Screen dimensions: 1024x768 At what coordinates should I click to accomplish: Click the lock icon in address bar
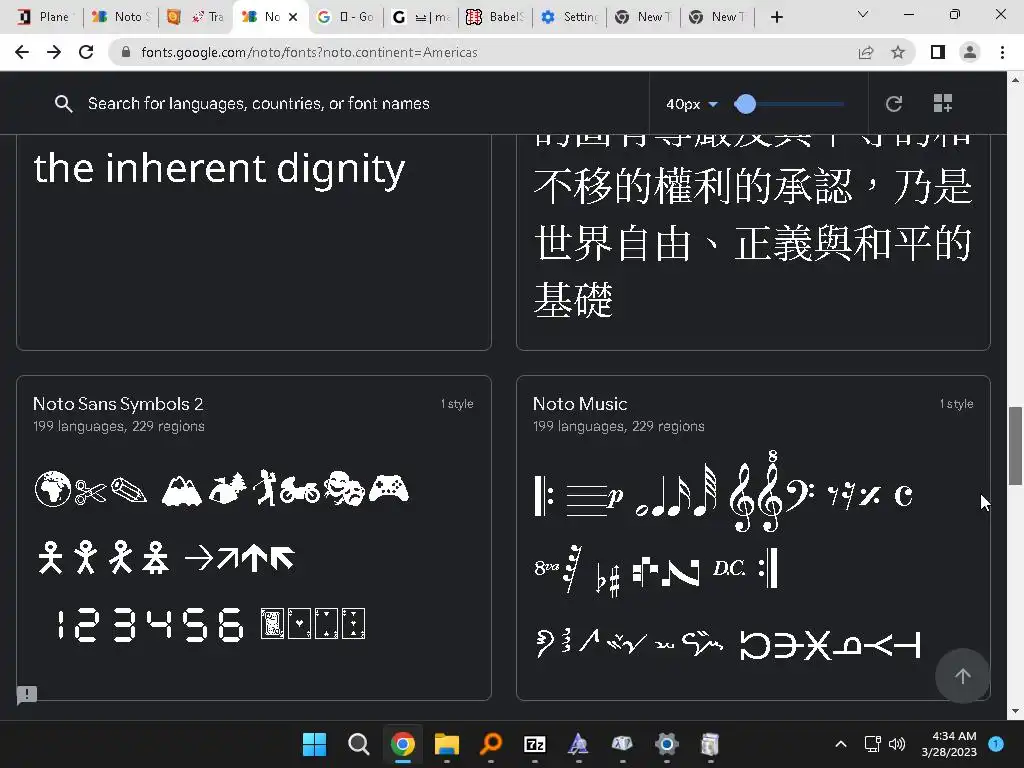point(127,52)
